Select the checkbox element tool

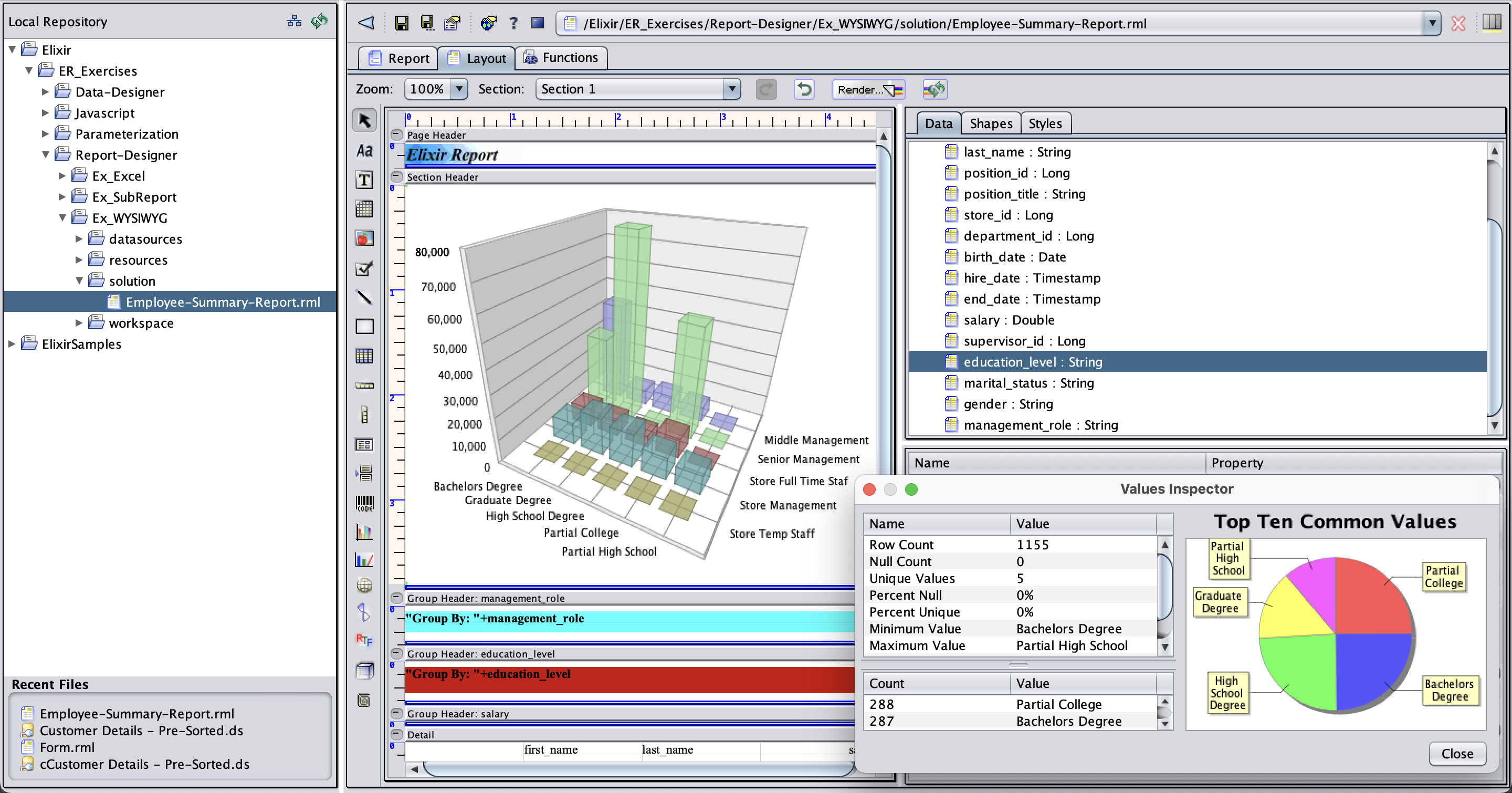click(364, 268)
